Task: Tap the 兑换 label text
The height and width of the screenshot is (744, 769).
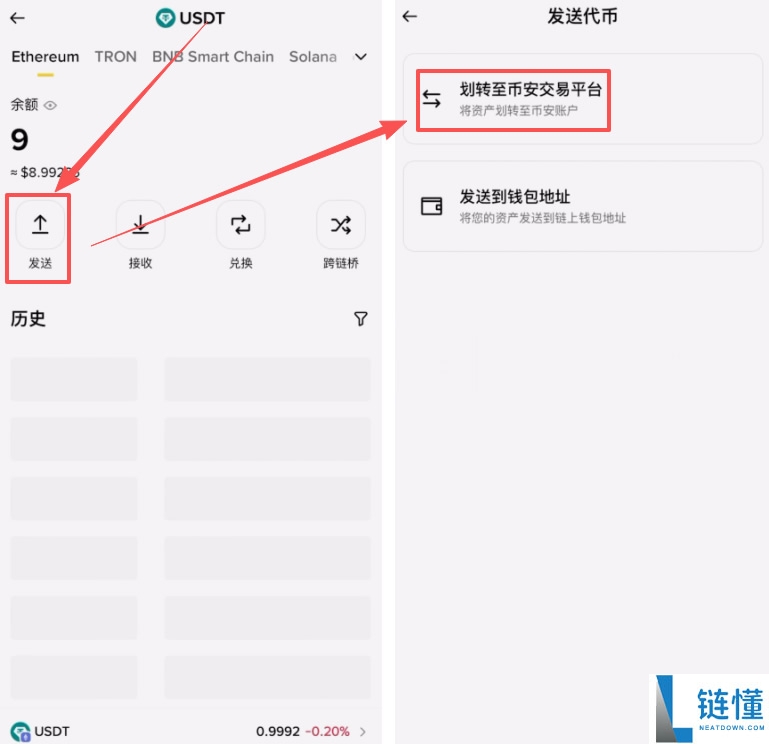Action: 240,263
